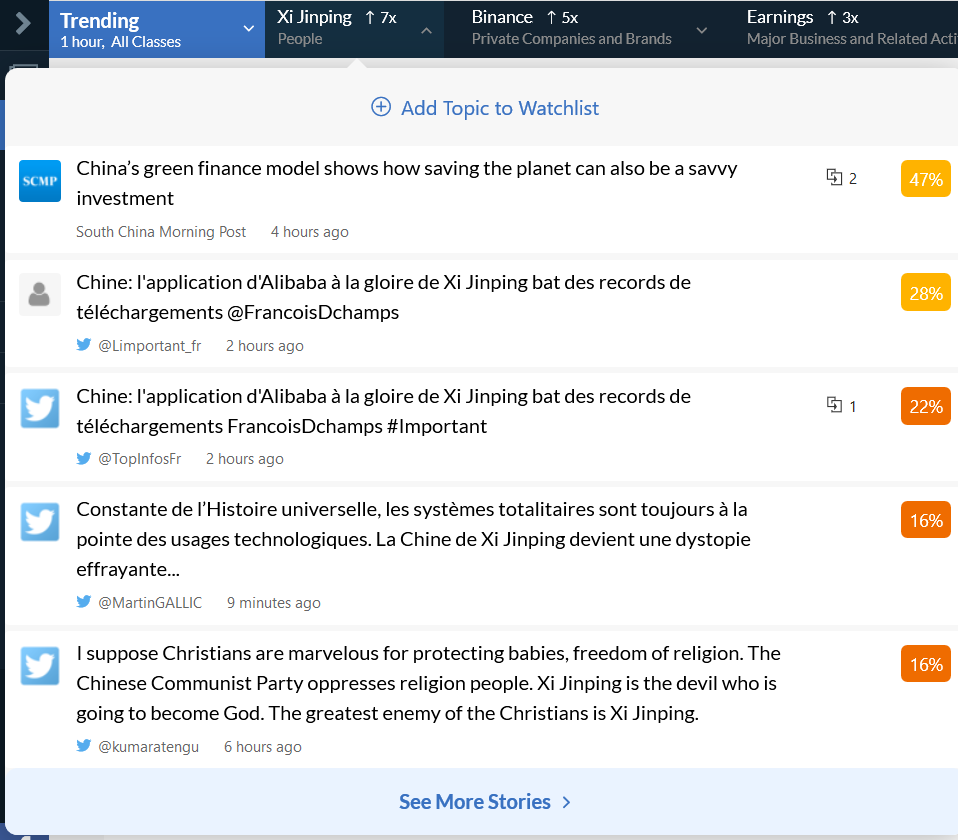The width and height of the screenshot is (958, 840).
Task: Collapse the Xi Jinping topic chevron
Action: click(426, 30)
